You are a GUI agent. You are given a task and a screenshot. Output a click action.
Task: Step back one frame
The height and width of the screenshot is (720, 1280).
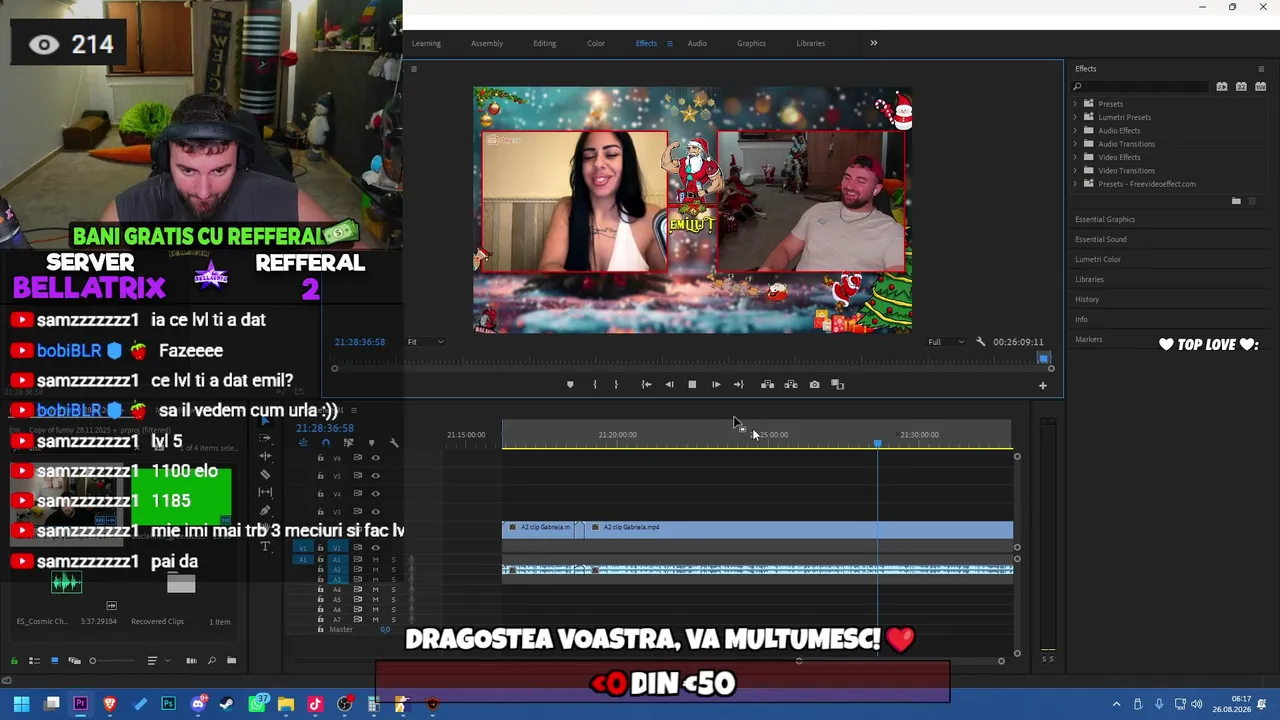669,385
